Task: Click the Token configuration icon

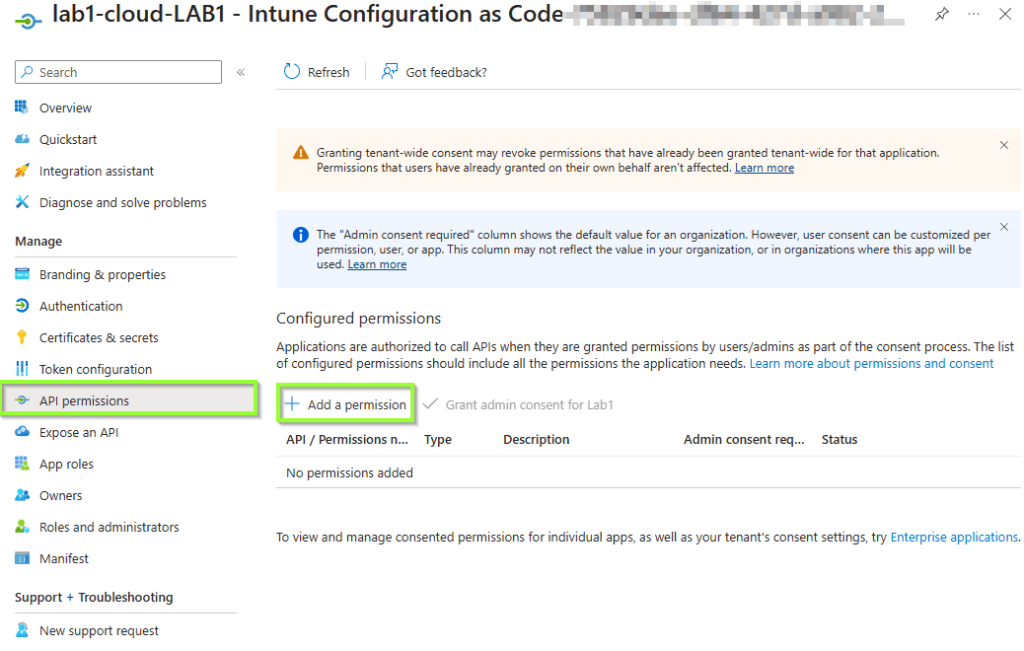Action: tap(22, 369)
